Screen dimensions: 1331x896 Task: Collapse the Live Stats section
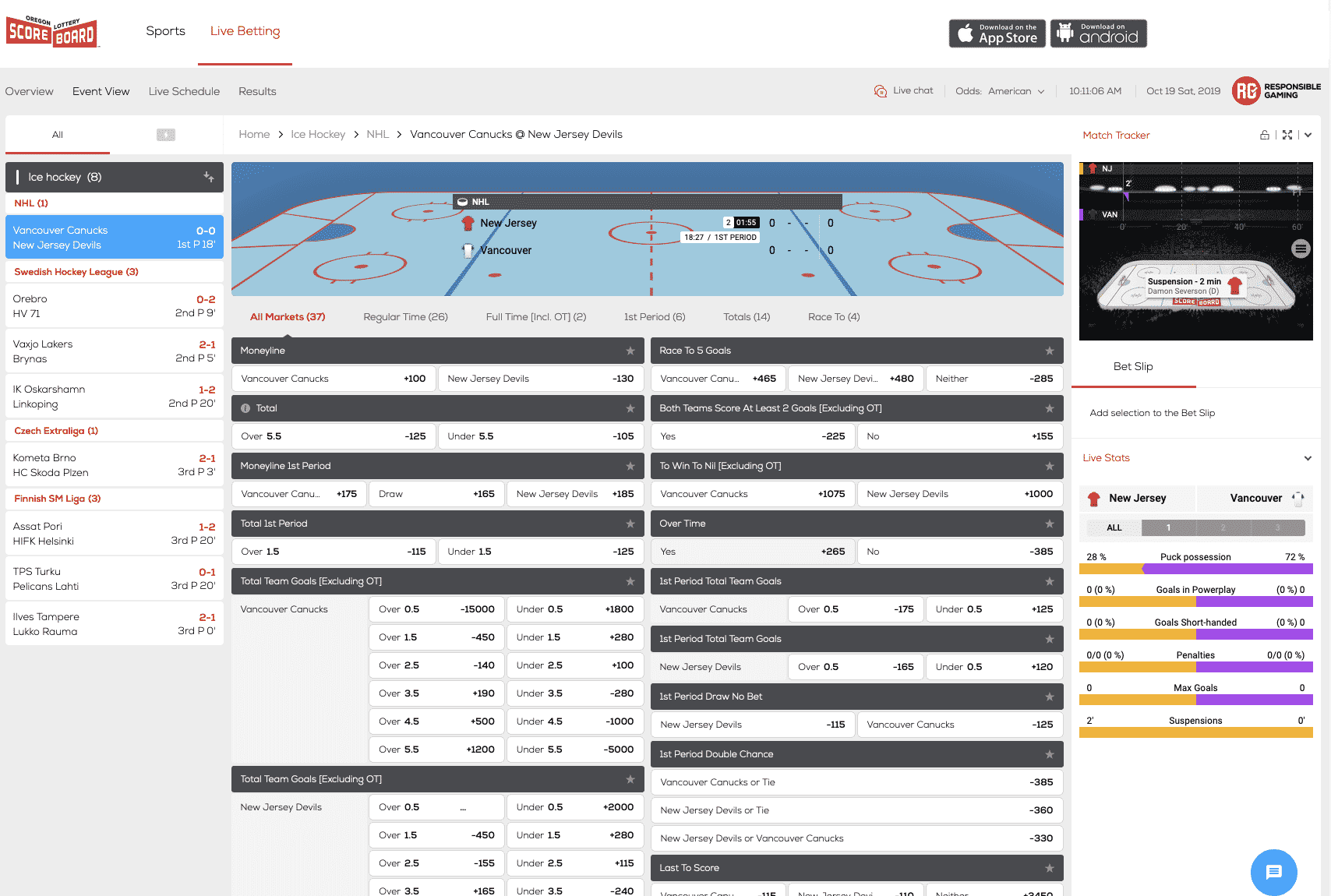tap(1308, 458)
